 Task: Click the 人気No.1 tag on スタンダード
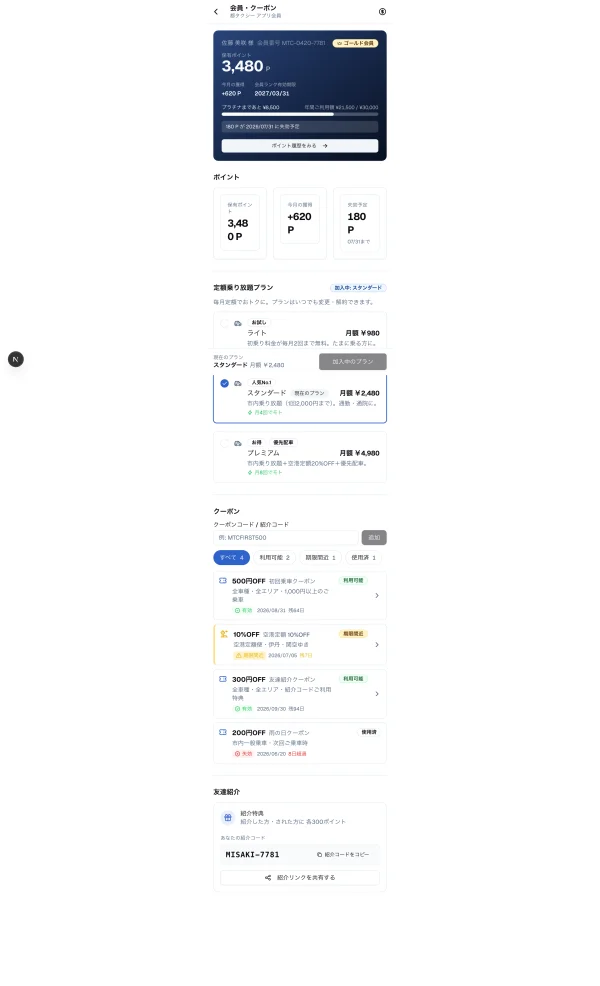261,382
